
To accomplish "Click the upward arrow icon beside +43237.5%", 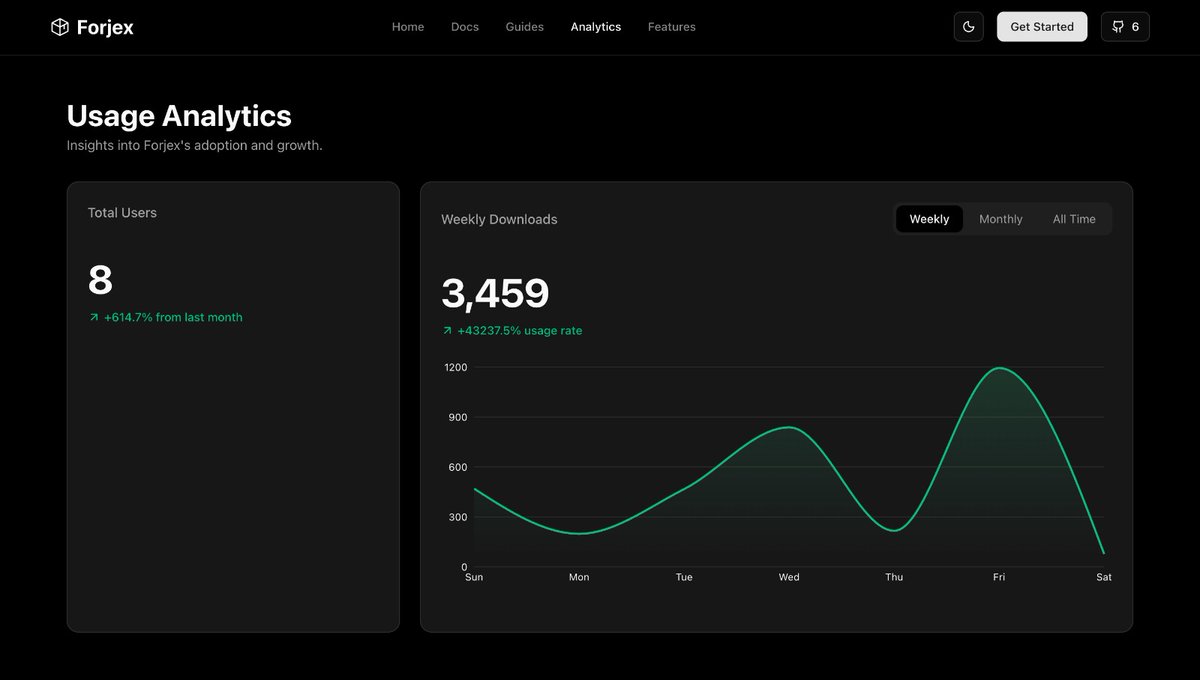I will [x=447, y=330].
